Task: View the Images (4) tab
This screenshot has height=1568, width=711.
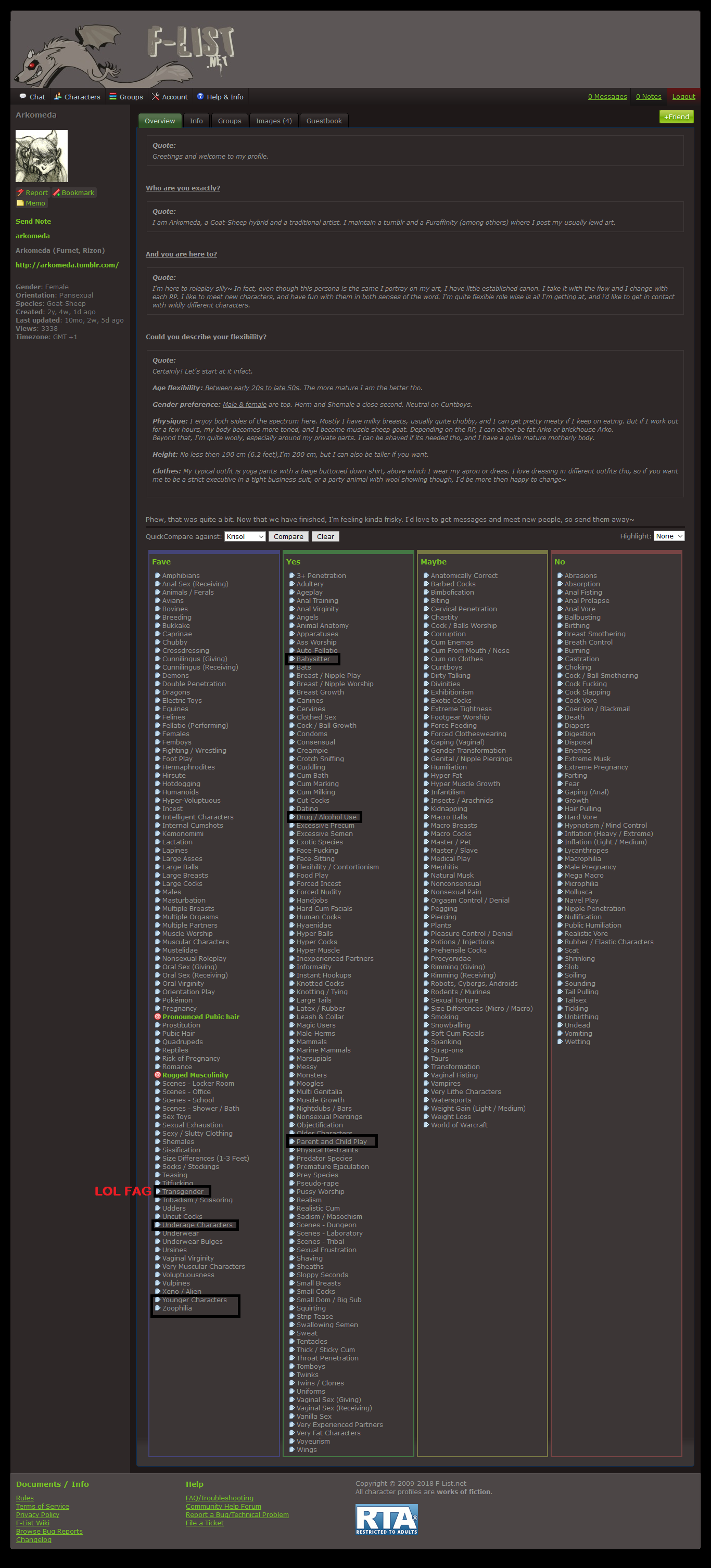Action: tap(274, 121)
